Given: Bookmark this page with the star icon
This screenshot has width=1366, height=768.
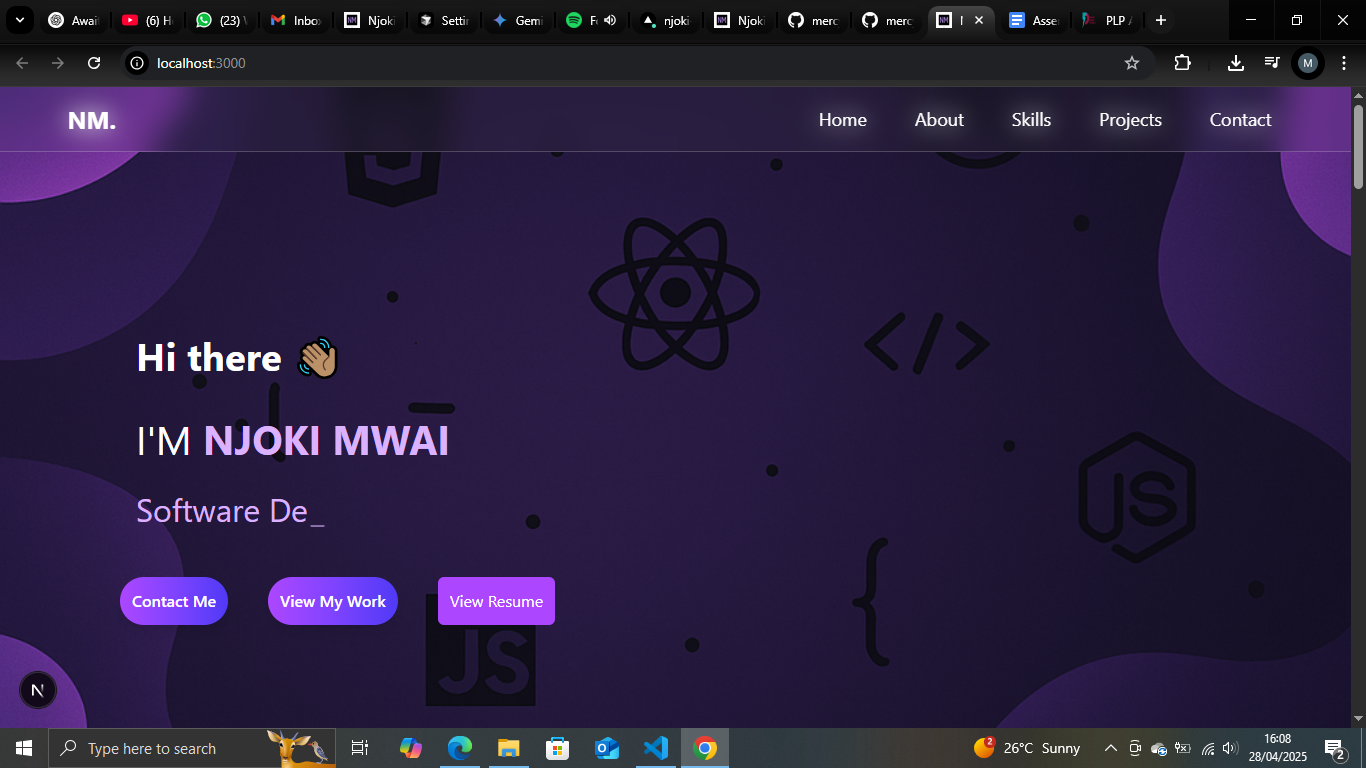Looking at the screenshot, I should pos(1132,63).
